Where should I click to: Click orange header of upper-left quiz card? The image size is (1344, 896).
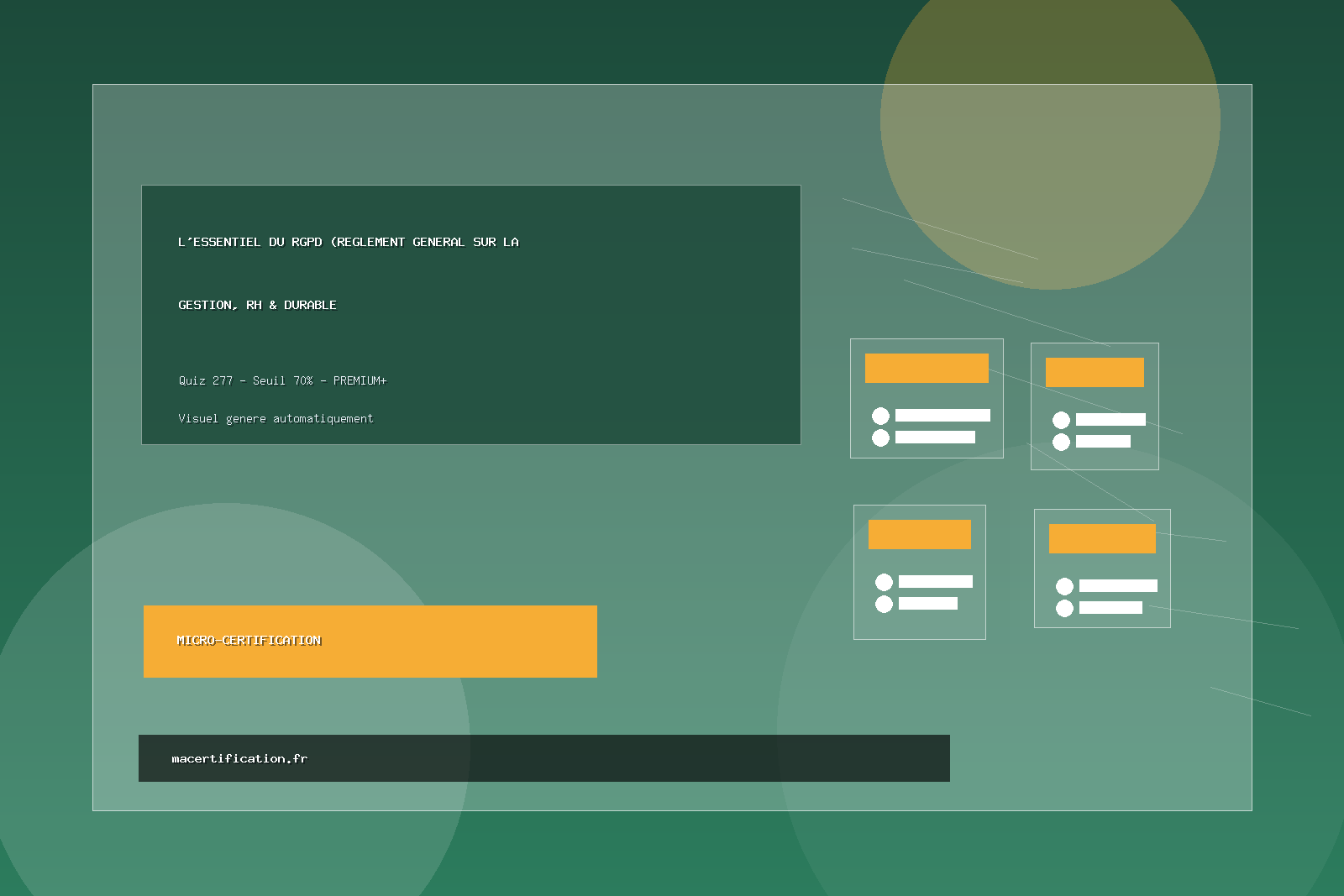click(x=927, y=368)
